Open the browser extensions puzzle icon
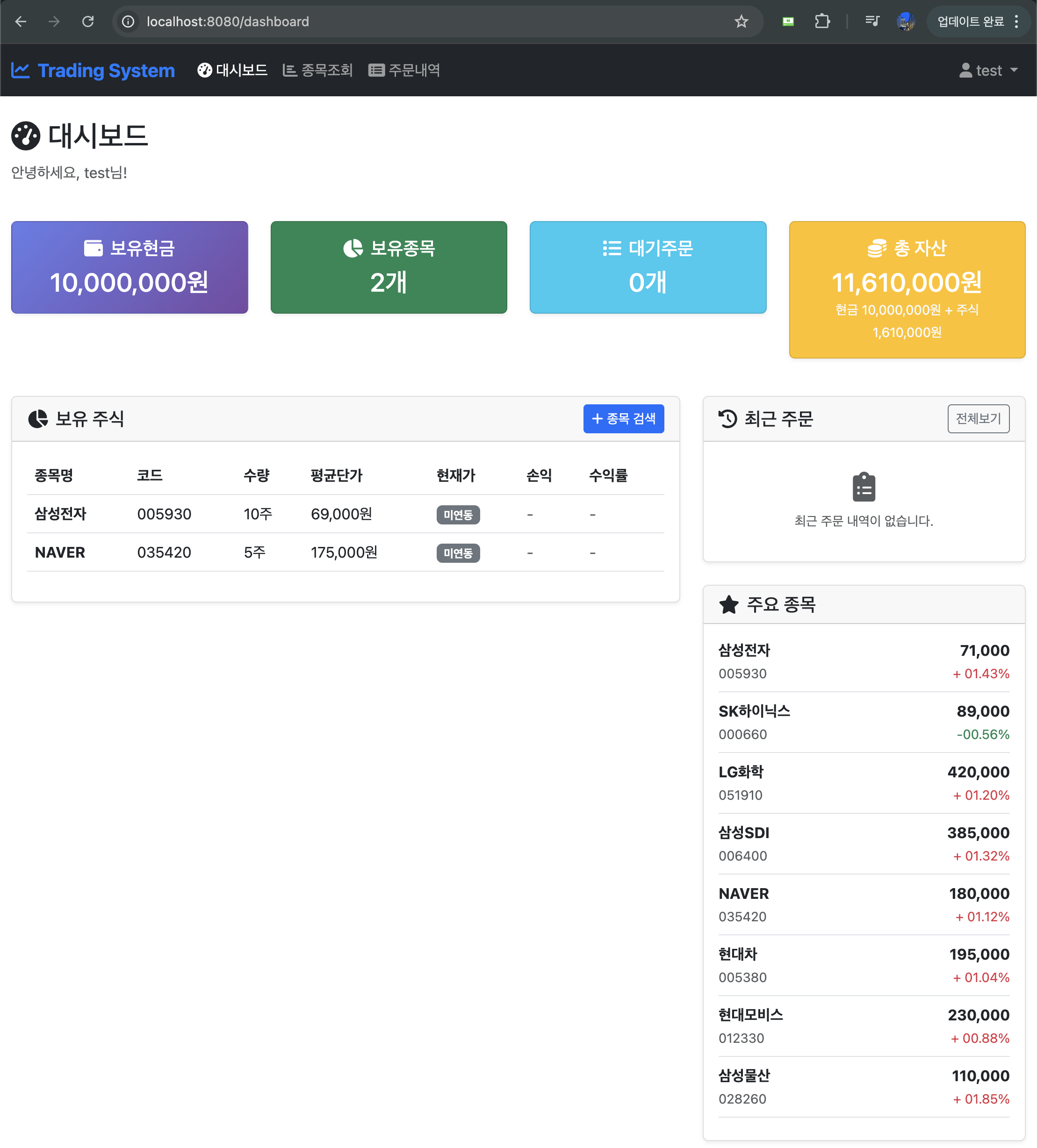The height and width of the screenshot is (1148, 1037). coord(822,22)
